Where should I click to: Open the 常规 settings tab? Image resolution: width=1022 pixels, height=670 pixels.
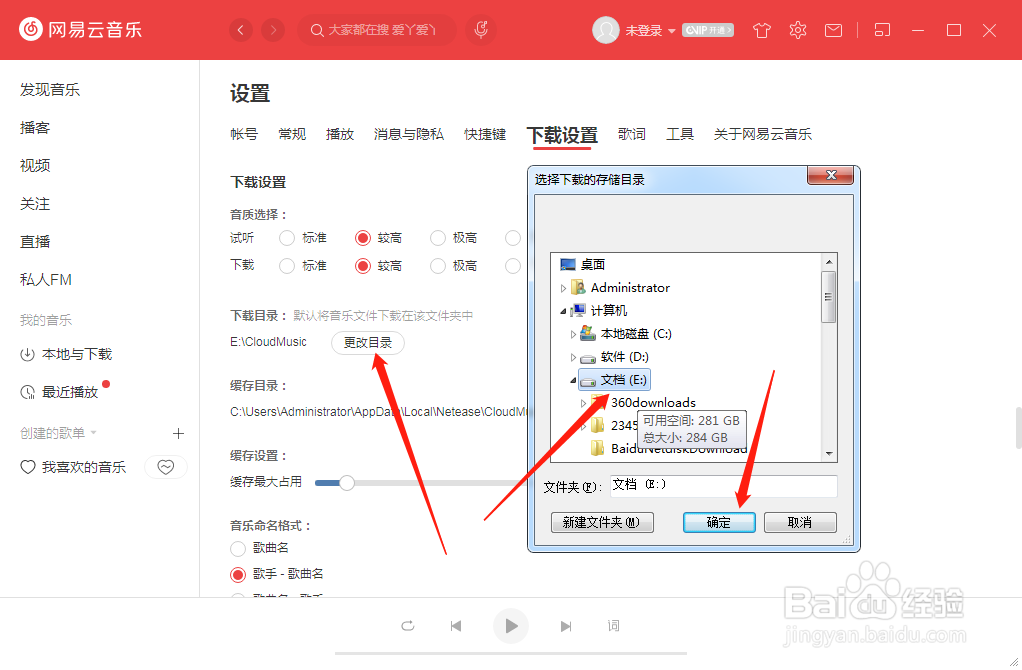pyautogui.click(x=292, y=134)
